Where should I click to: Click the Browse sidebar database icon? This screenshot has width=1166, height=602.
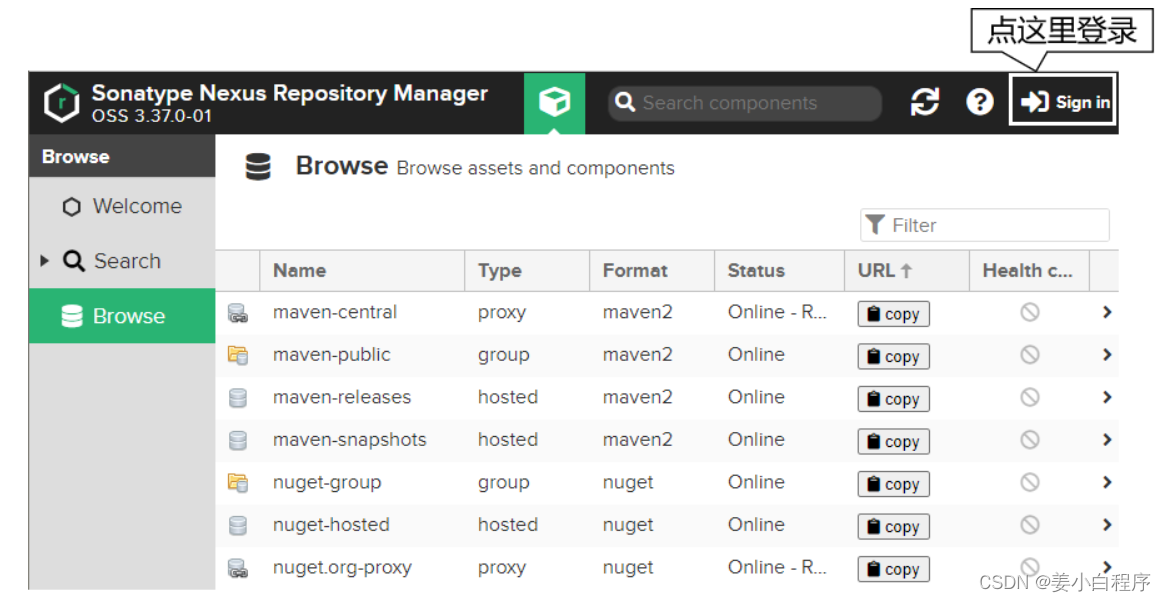point(71,316)
